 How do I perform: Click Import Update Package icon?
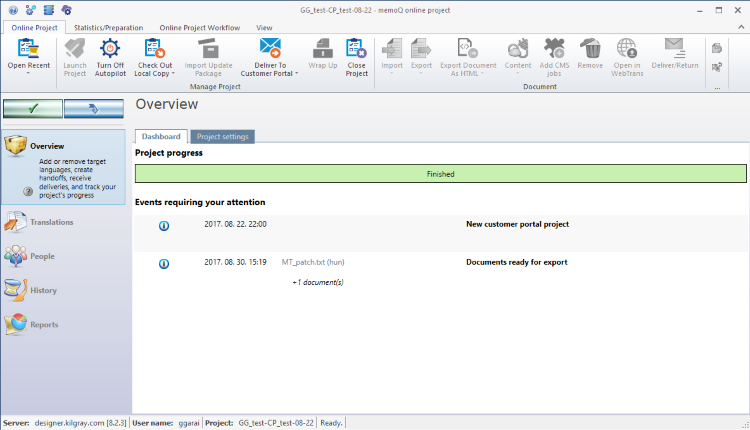tap(209, 48)
